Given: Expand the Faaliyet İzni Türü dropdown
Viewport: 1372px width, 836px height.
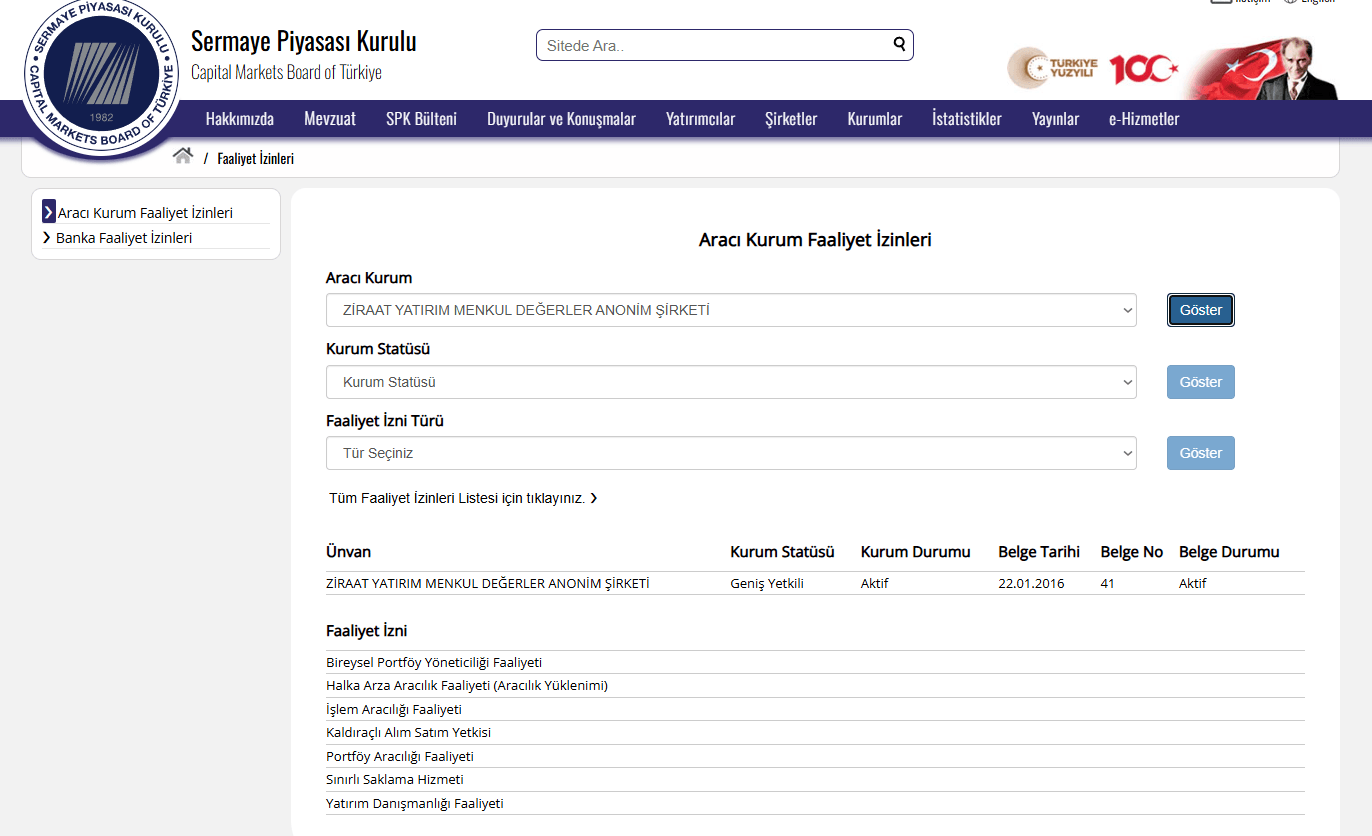Looking at the screenshot, I should pos(730,453).
